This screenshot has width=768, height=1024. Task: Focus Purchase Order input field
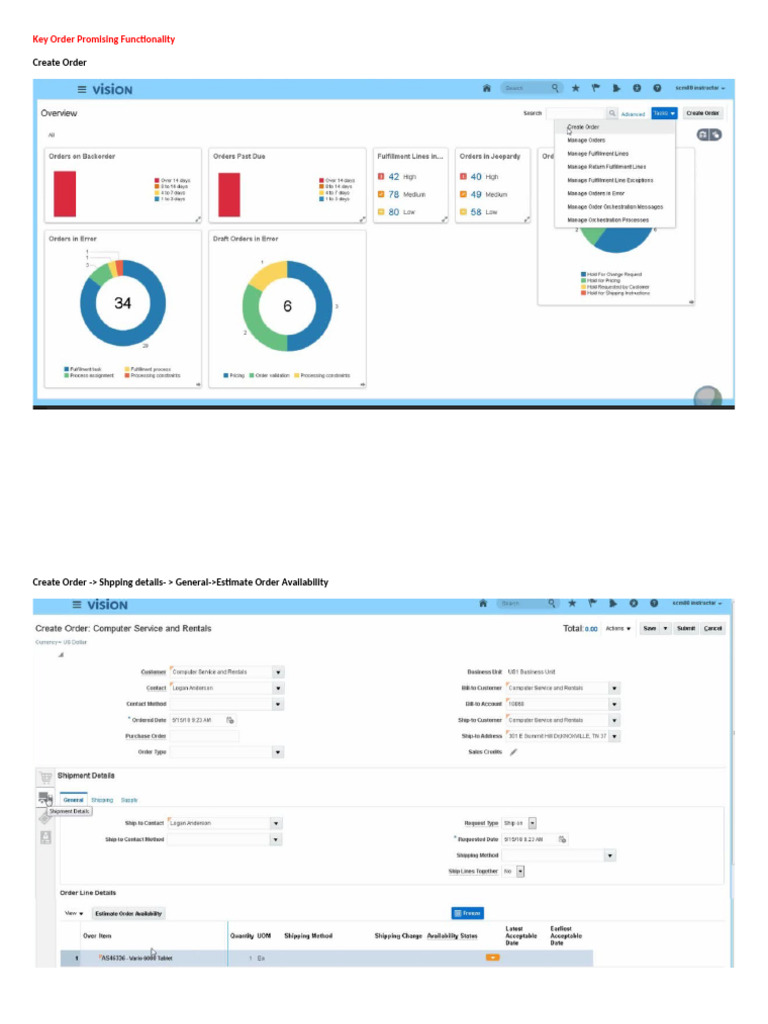coord(204,736)
